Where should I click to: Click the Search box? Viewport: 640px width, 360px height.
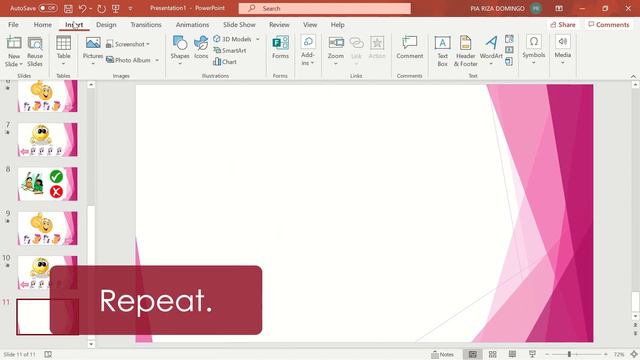[x=324, y=8]
